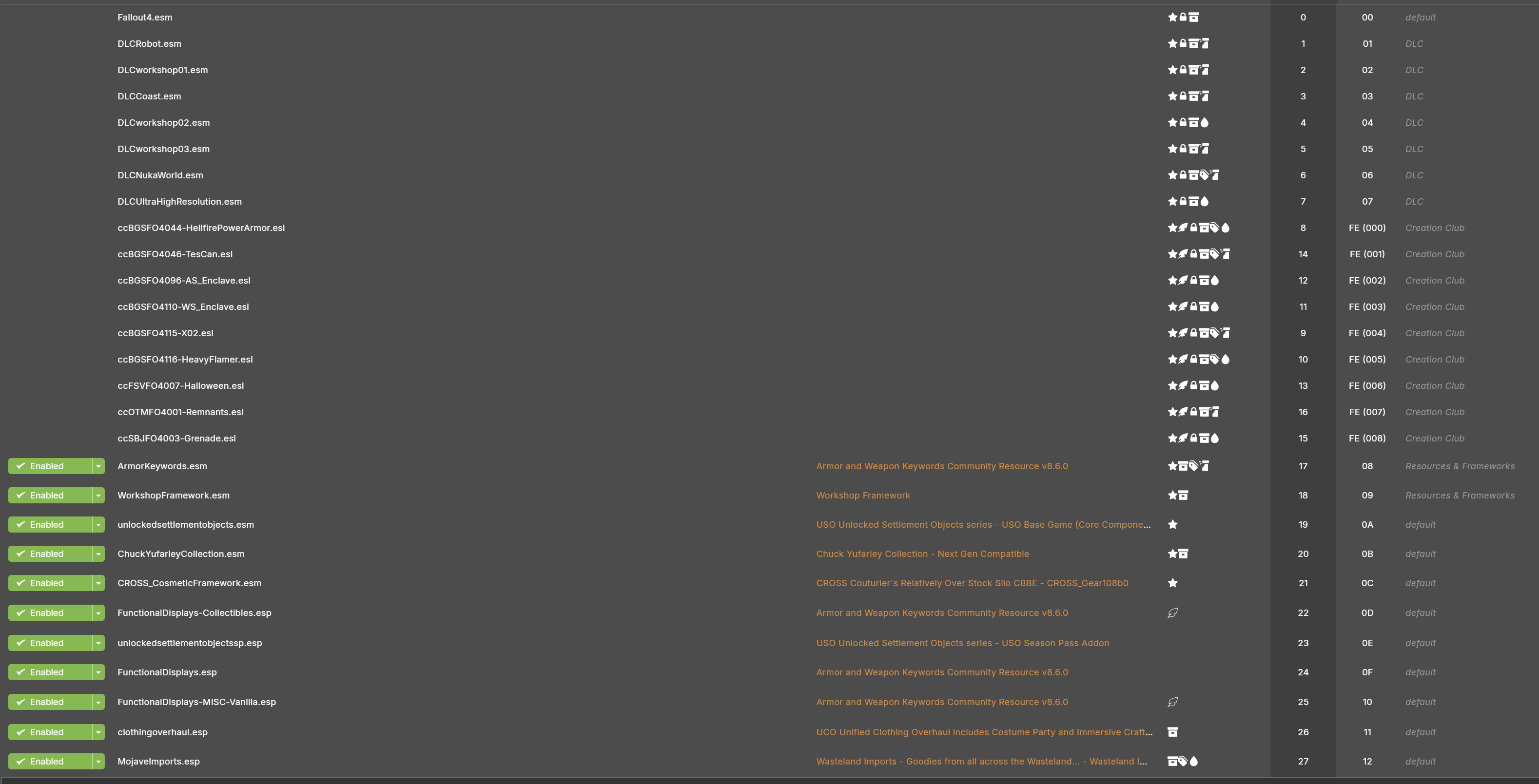Open the status dropdown arrow for unlockedsettlementobjectssp.esp
The image size is (1539, 784).
tap(98, 643)
